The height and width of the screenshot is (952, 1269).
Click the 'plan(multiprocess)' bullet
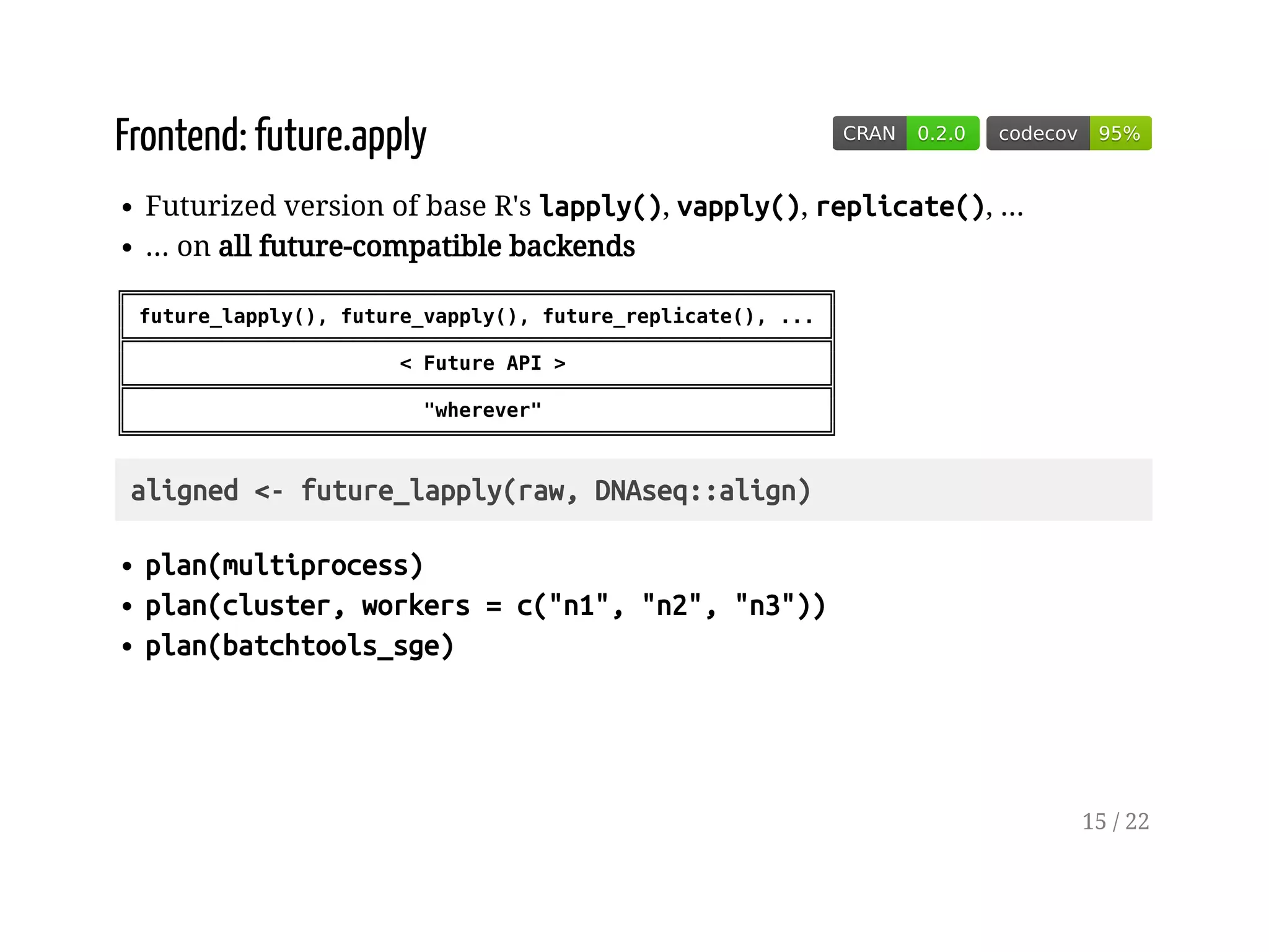284,566
